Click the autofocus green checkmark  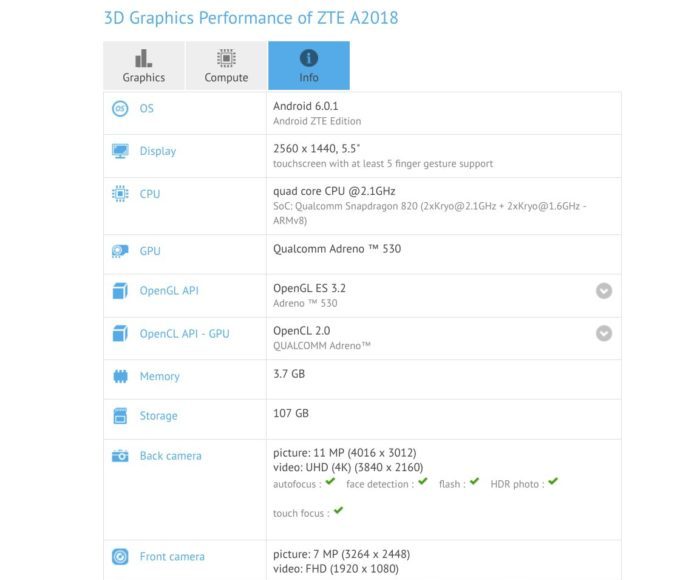(x=330, y=481)
